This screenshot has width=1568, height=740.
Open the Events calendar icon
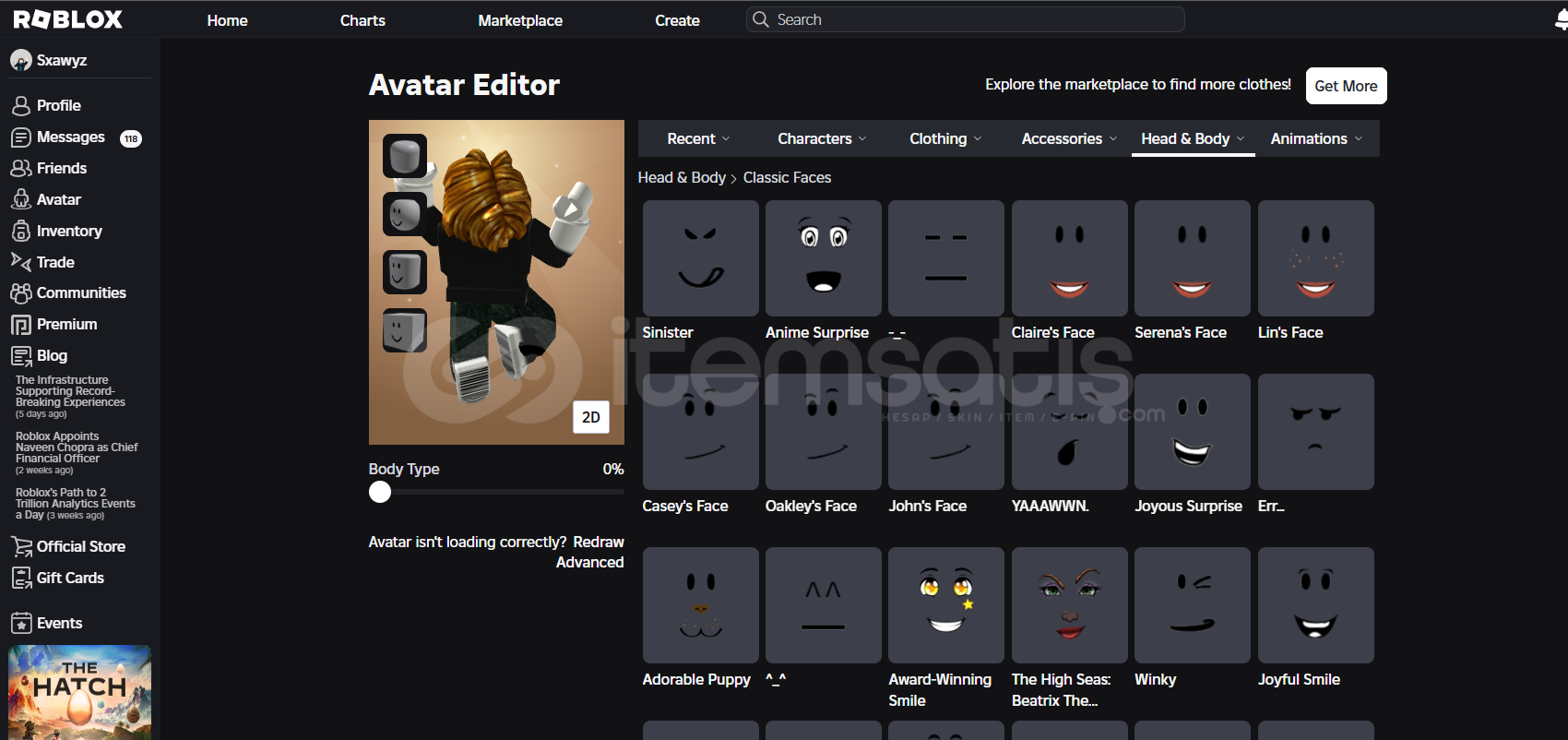(21, 624)
